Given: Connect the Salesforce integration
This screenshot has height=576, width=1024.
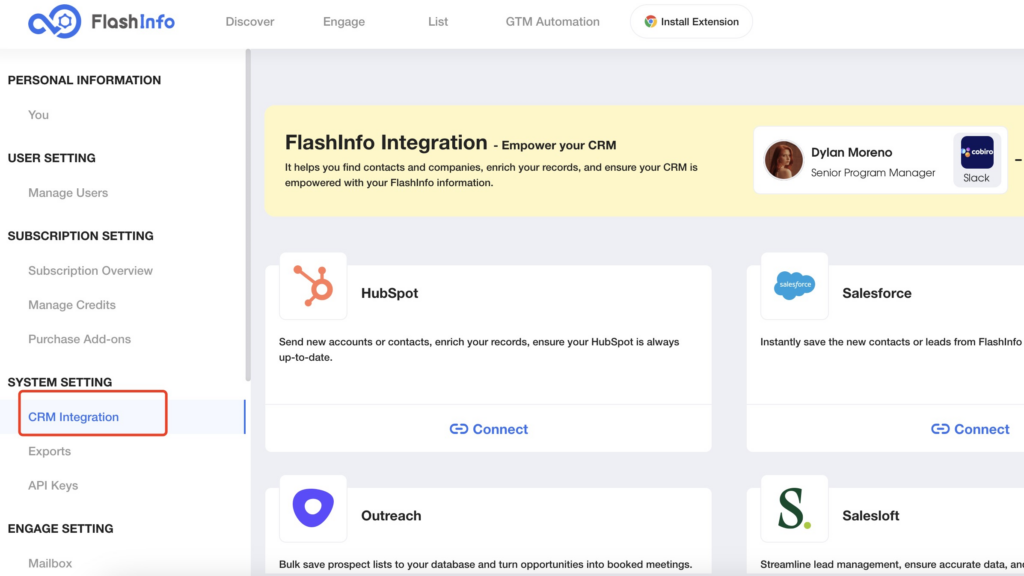Looking at the screenshot, I should pos(970,429).
